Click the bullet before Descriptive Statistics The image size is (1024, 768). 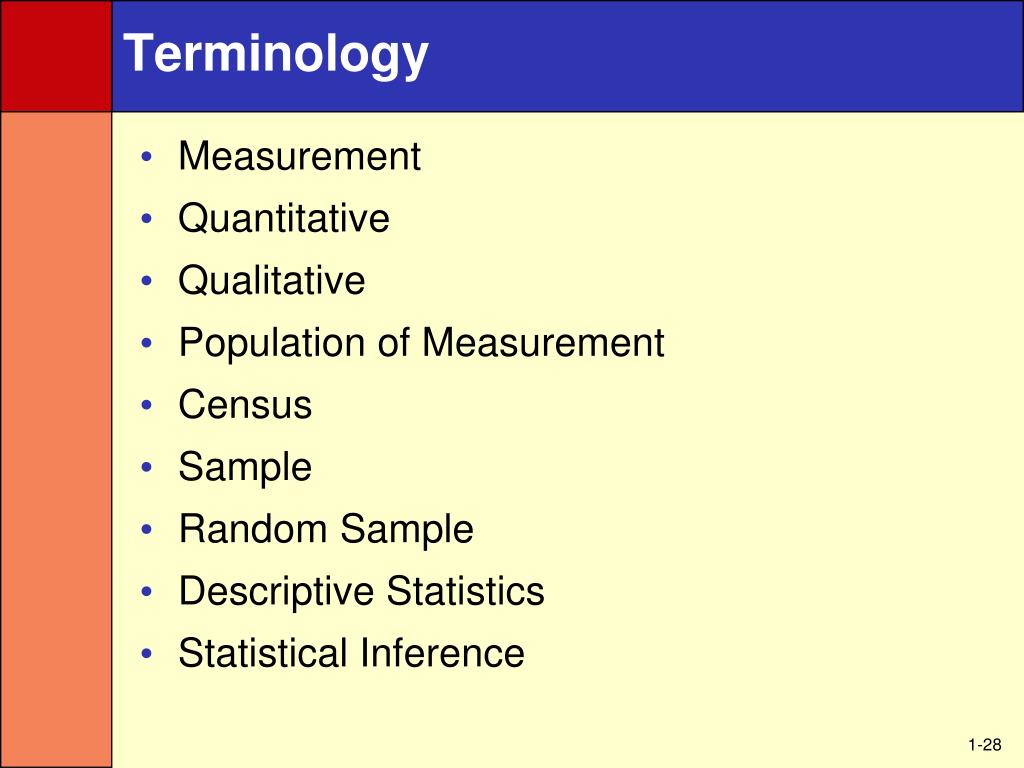tap(147, 591)
